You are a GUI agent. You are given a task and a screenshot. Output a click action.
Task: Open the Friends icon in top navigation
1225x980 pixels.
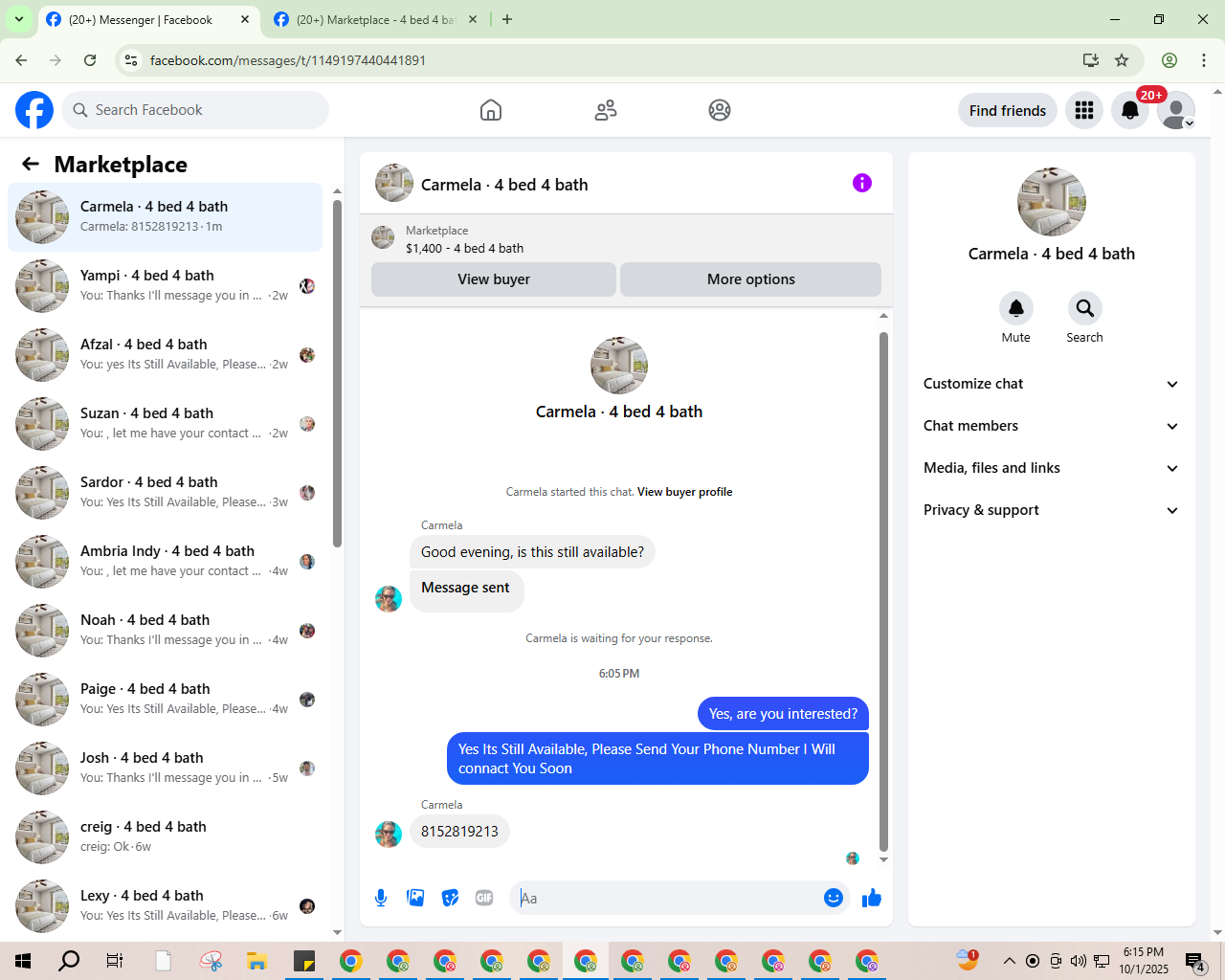pyautogui.click(x=606, y=110)
